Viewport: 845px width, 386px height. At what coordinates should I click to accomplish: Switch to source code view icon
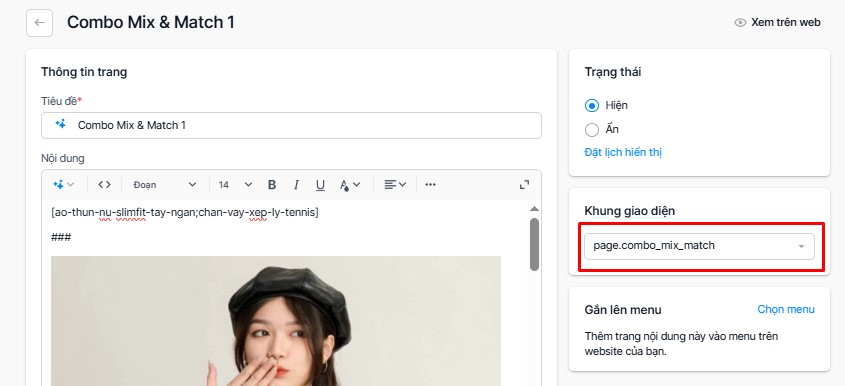point(105,185)
